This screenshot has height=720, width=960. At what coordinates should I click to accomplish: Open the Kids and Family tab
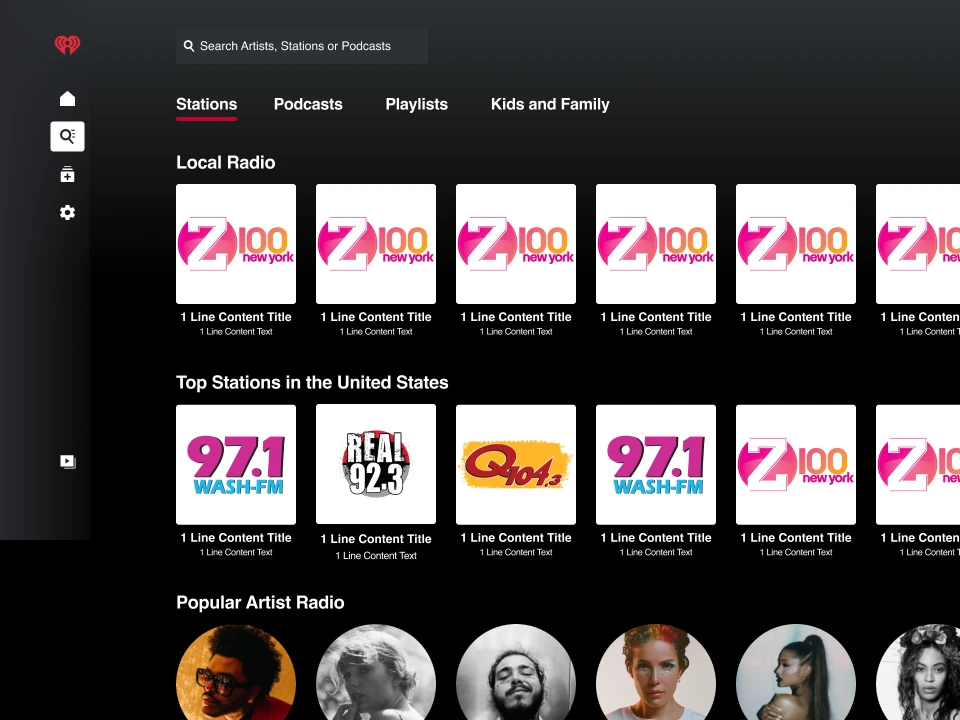coord(550,104)
